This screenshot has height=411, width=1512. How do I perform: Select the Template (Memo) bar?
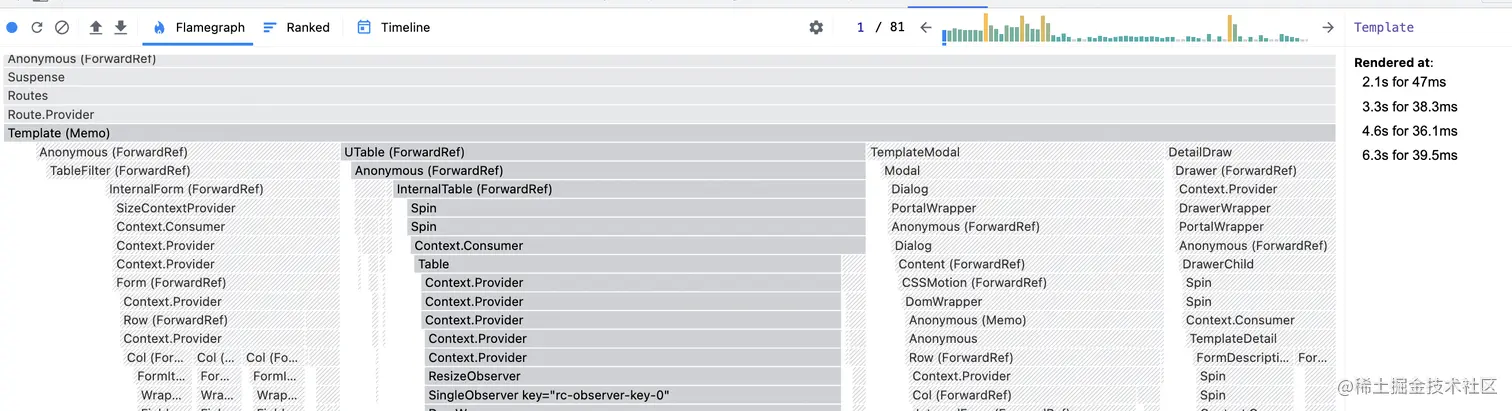click(669, 133)
